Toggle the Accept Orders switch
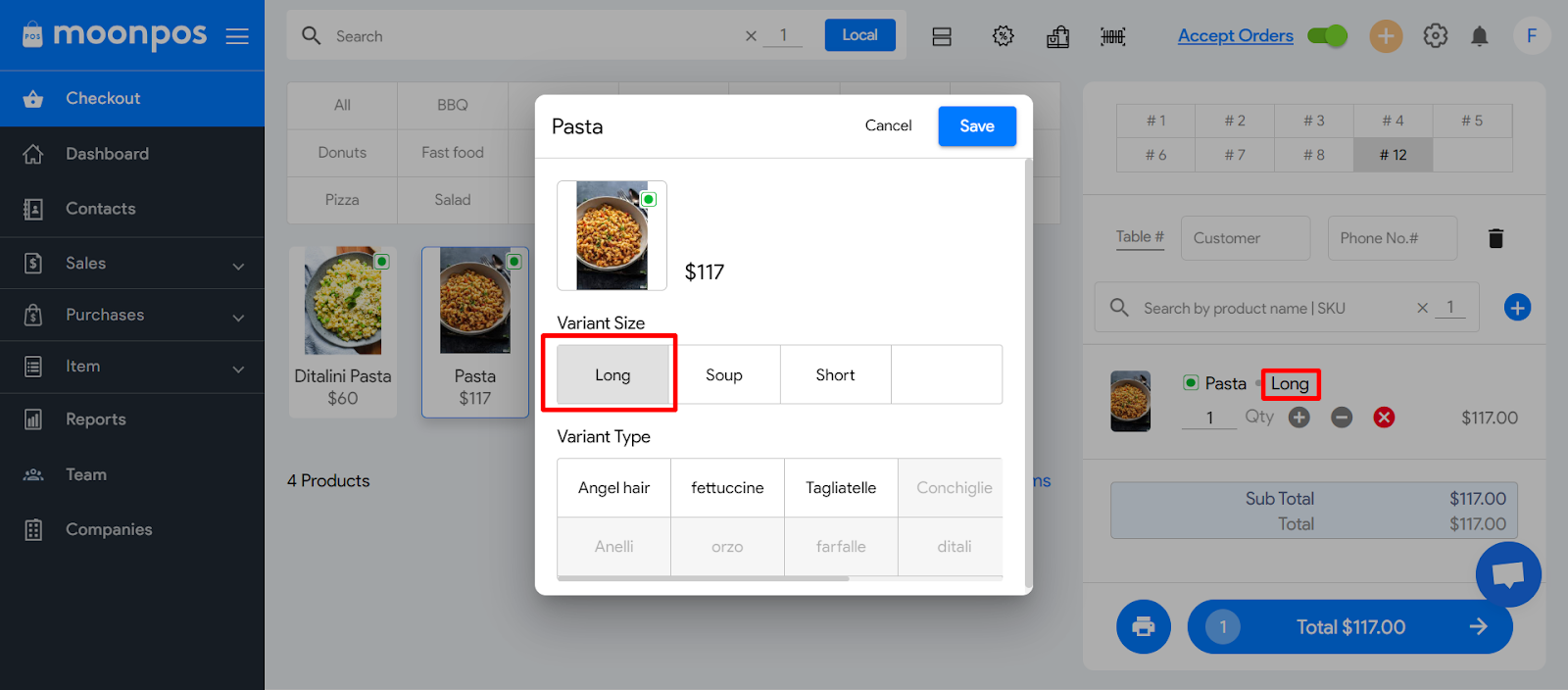Image resolution: width=1568 pixels, height=690 pixels. pos(1327,36)
